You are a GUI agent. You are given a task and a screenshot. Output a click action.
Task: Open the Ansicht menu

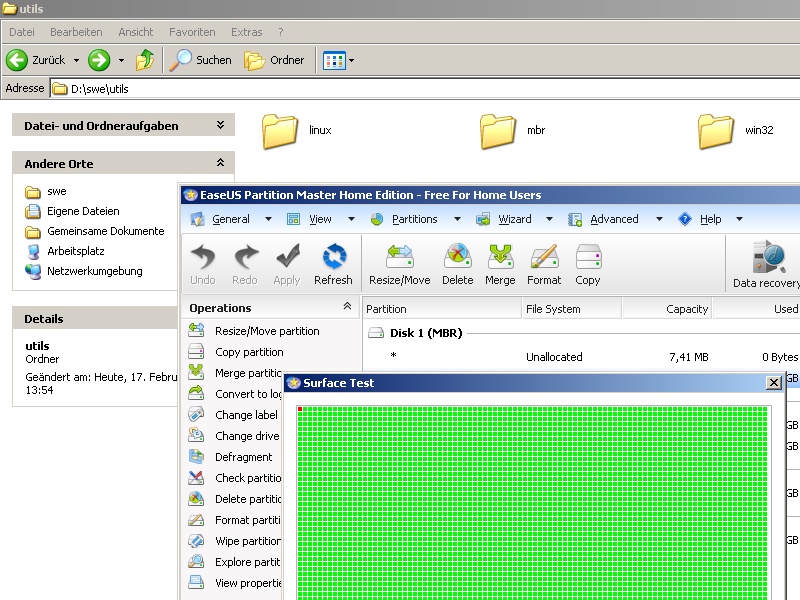[136, 32]
